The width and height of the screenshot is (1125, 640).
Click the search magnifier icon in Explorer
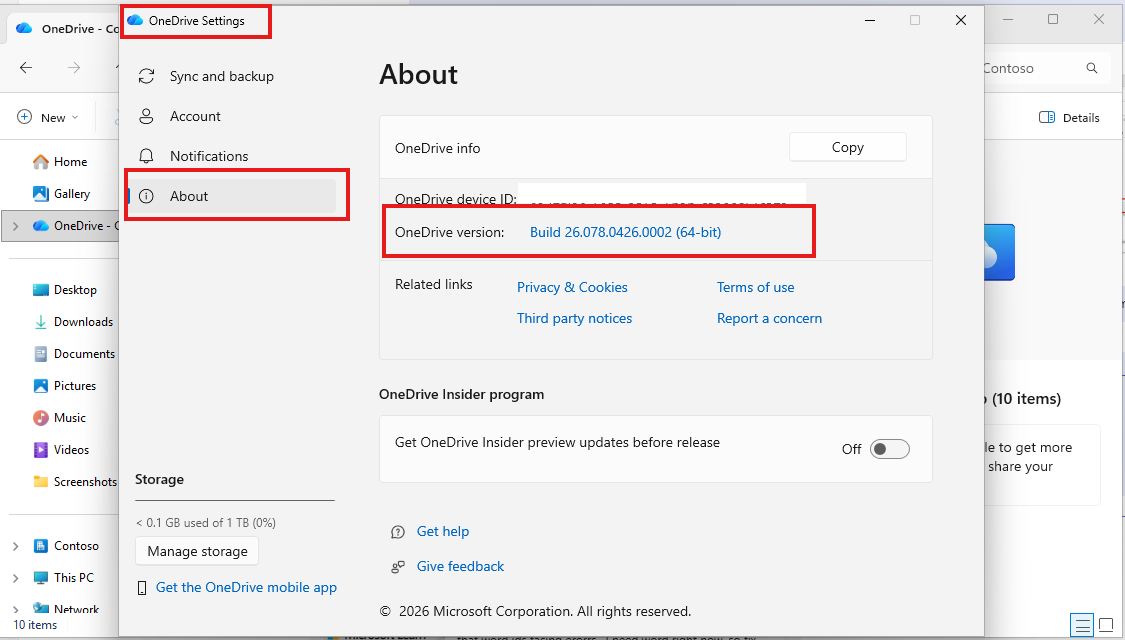(1092, 68)
